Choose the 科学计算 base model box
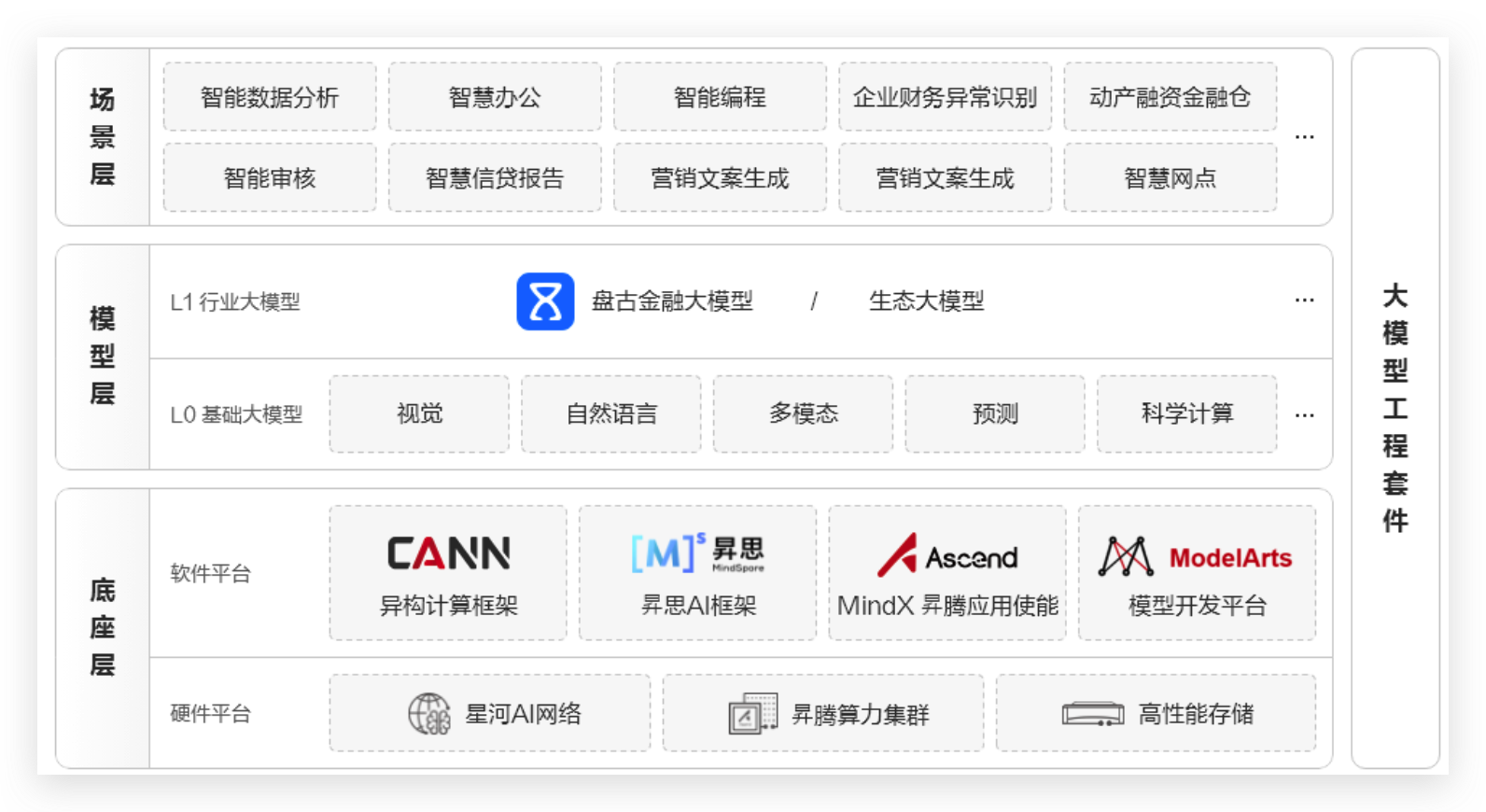 coord(1187,413)
